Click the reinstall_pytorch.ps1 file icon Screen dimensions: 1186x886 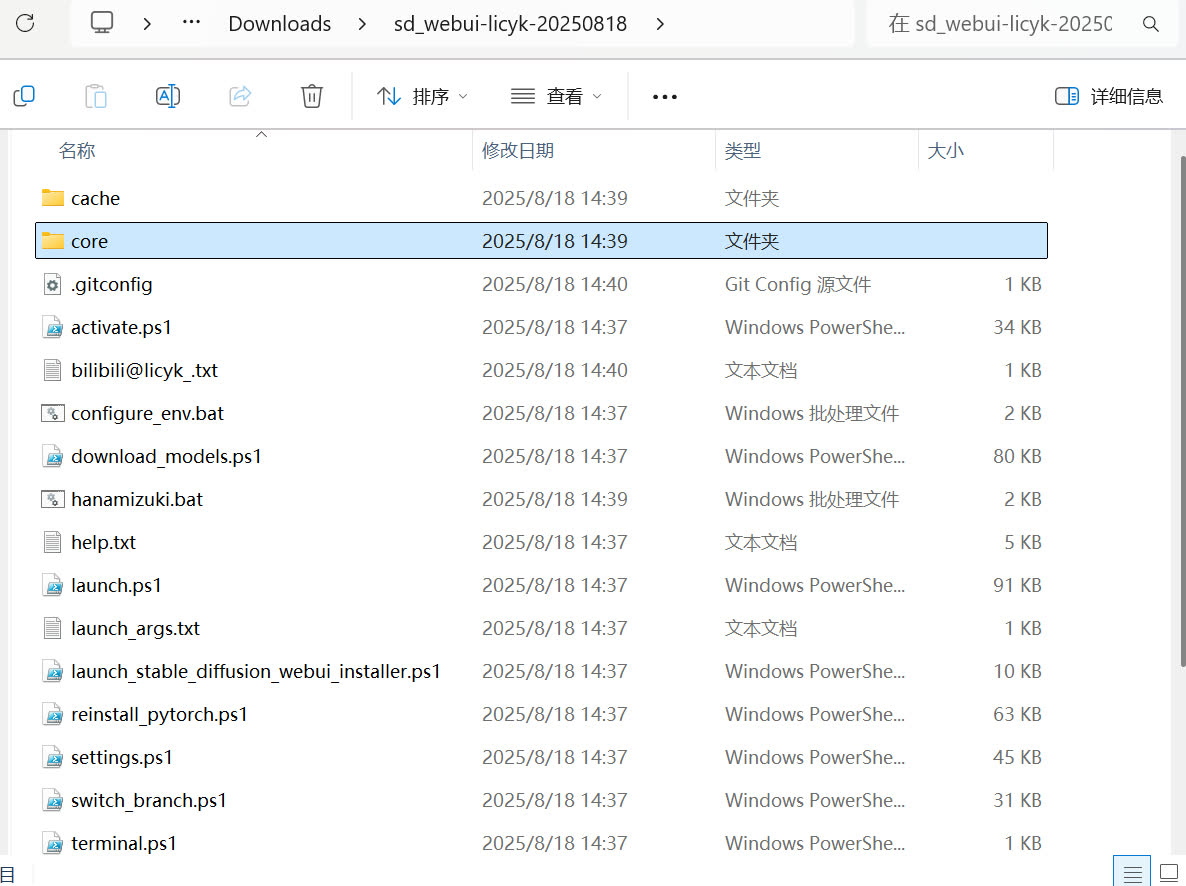pyautogui.click(x=52, y=714)
